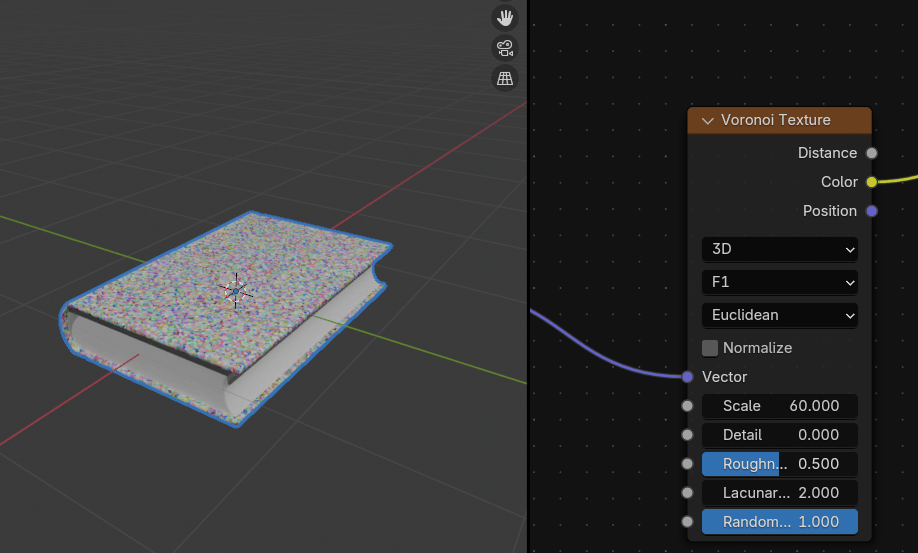Click the pan view hand icon
The width and height of the screenshot is (918, 553).
coord(506,18)
